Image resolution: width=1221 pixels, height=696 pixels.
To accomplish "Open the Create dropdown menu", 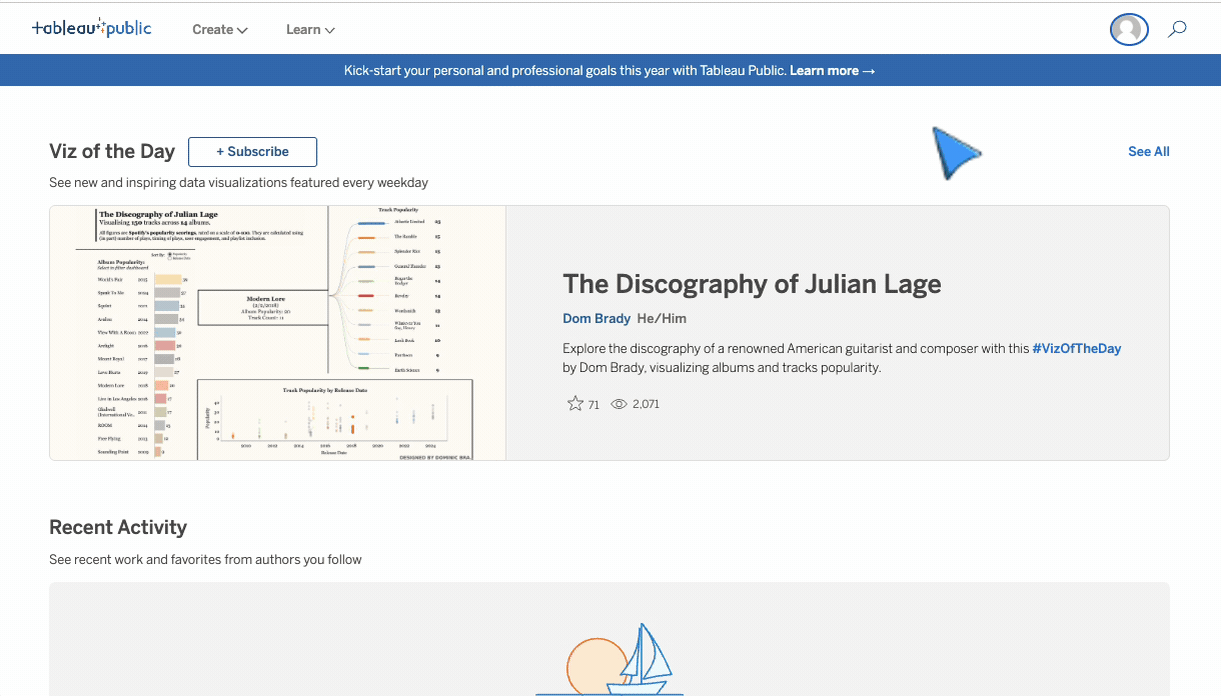I will [220, 29].
